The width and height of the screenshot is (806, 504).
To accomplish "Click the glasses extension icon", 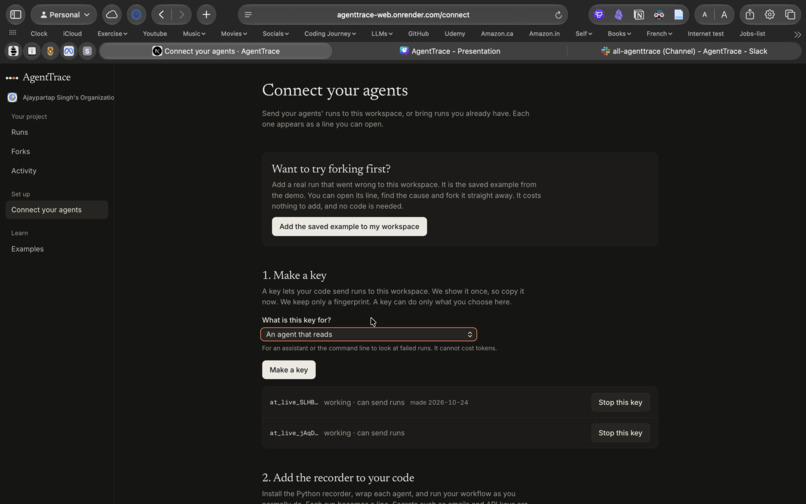I will click(658, 14).
